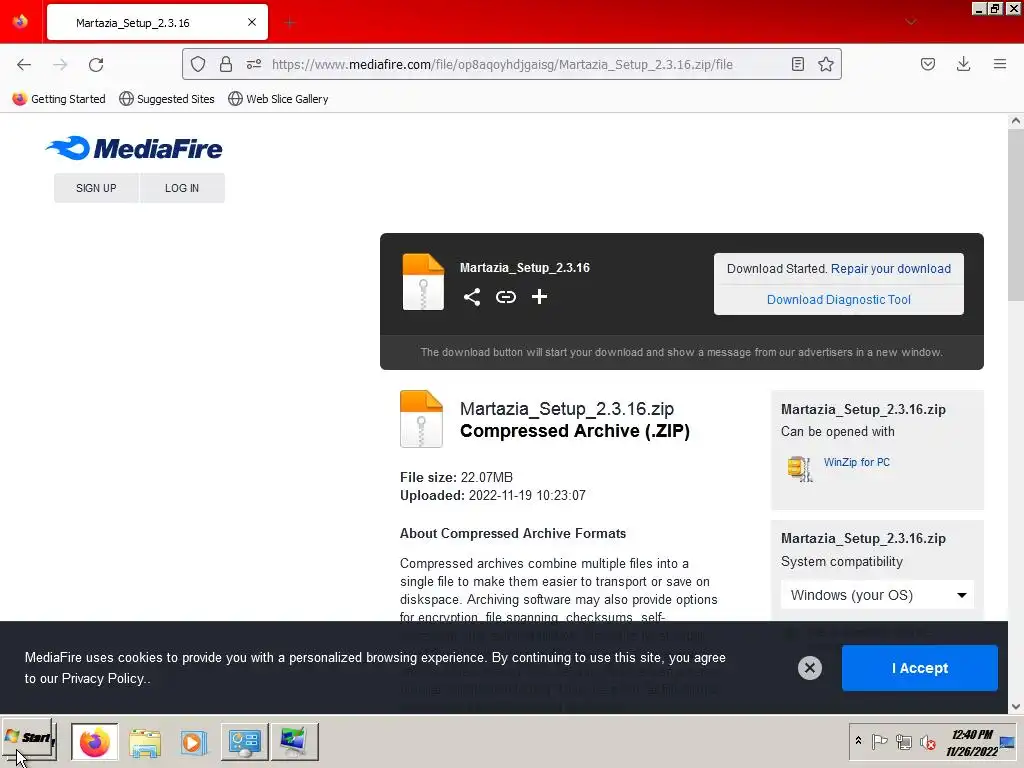The height and width of the screenshot is (768, 1024).
Task: Click the LOG IN button
Action: [x=182, y=188]
